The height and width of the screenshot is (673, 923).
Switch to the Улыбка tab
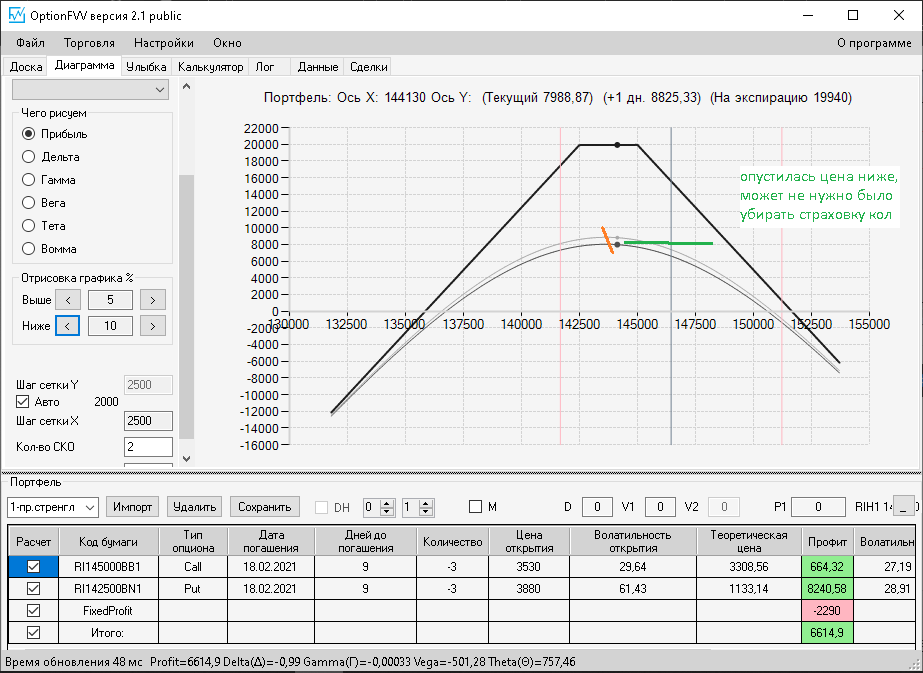[147, 67]
